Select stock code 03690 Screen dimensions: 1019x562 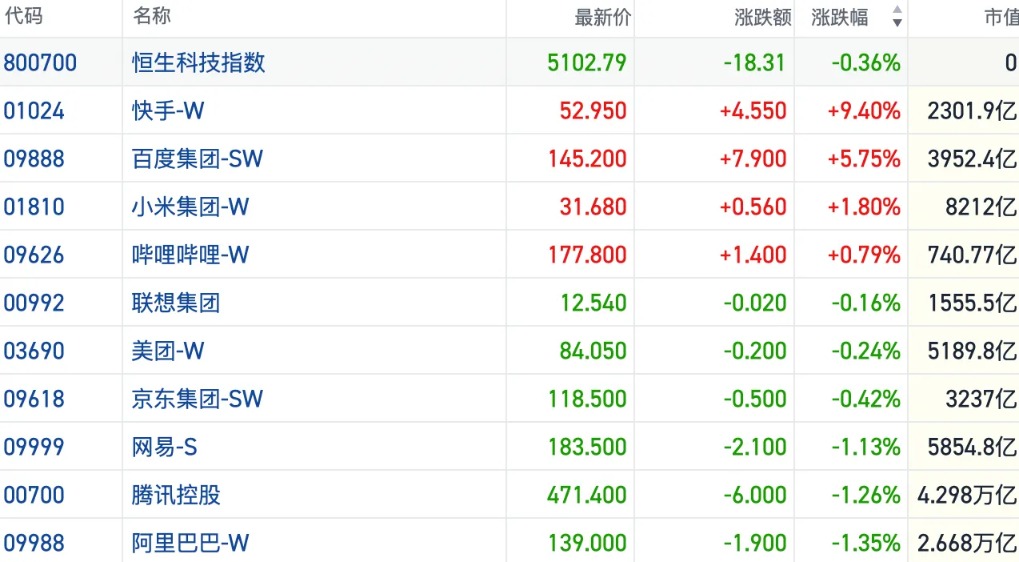tap(34, 351)
